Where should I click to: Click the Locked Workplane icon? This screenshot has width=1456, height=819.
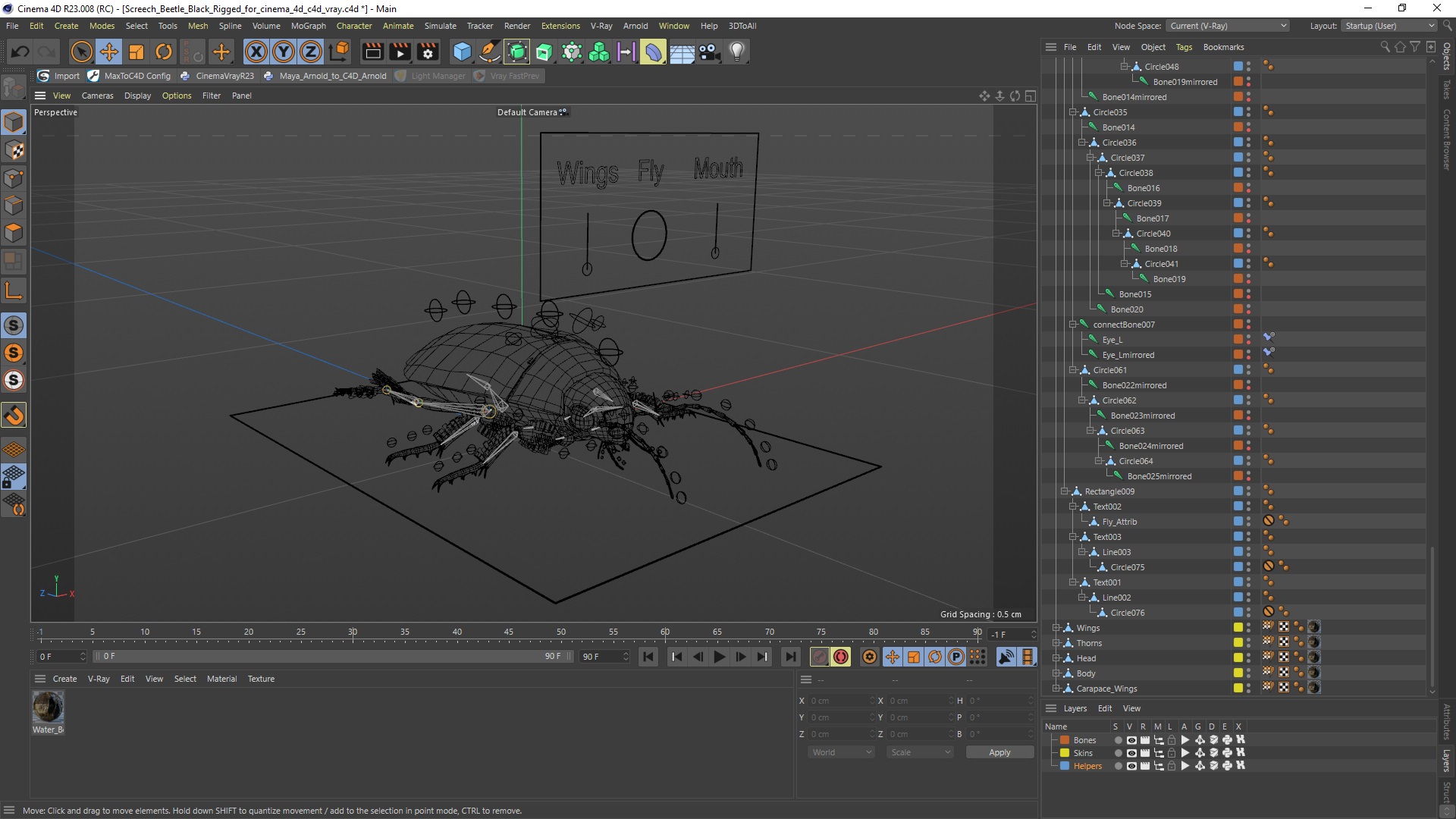[x=14, y=477]
